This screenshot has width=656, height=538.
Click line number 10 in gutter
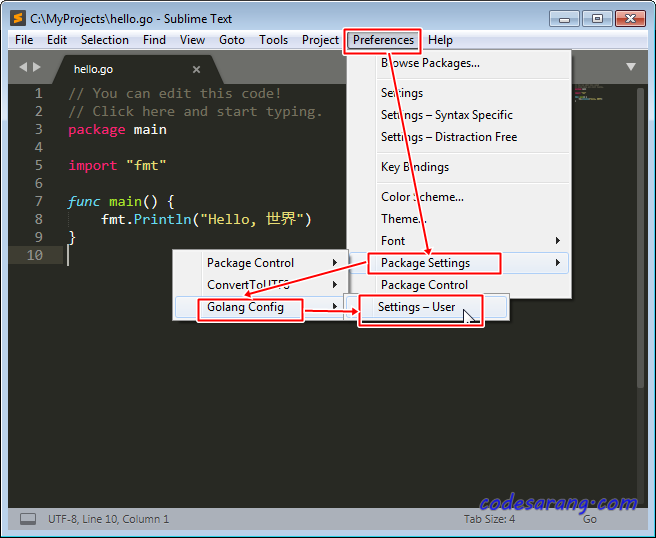pos(35,255)
